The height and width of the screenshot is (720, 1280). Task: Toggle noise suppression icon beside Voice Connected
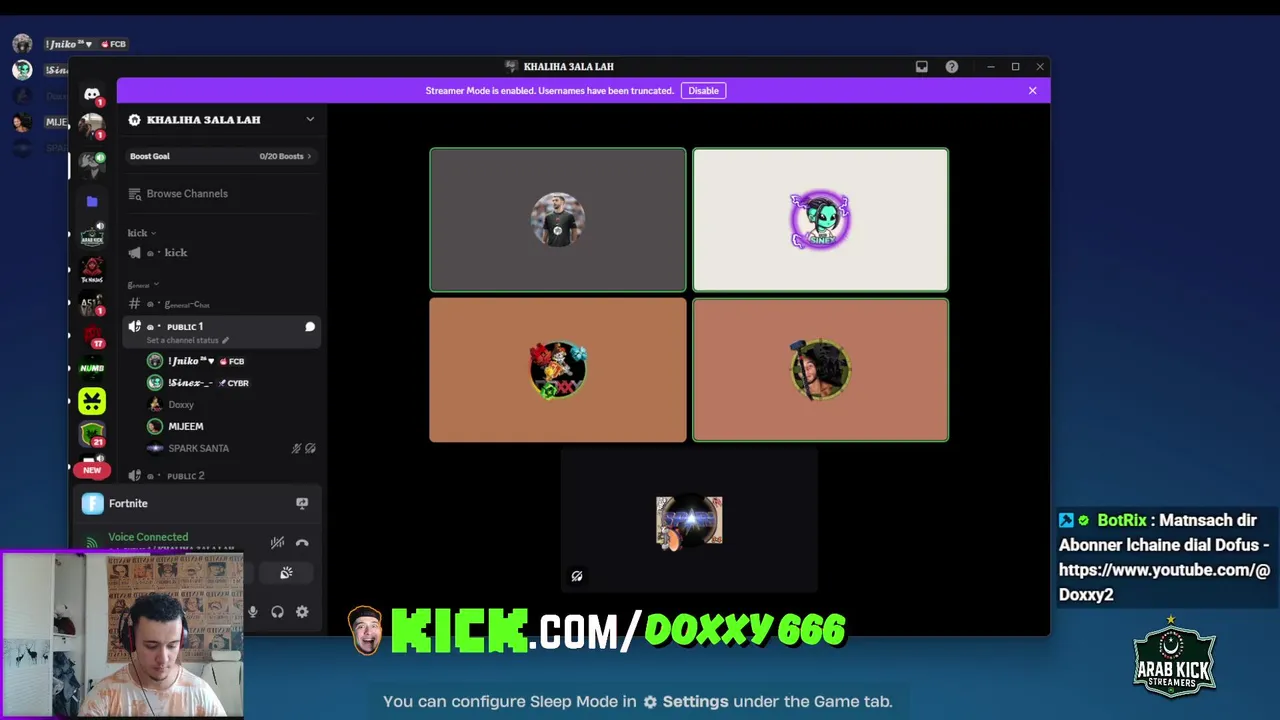point(277,543)
